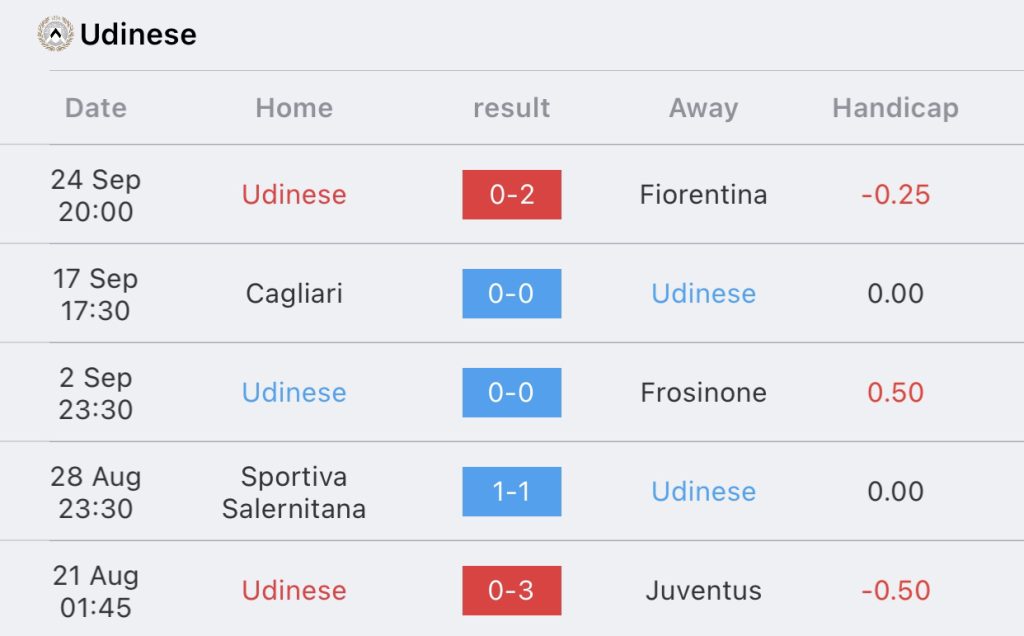Click the -0.50 handicap value
This screenshot has height=636, width=1024.
click(x=895, y=590)
